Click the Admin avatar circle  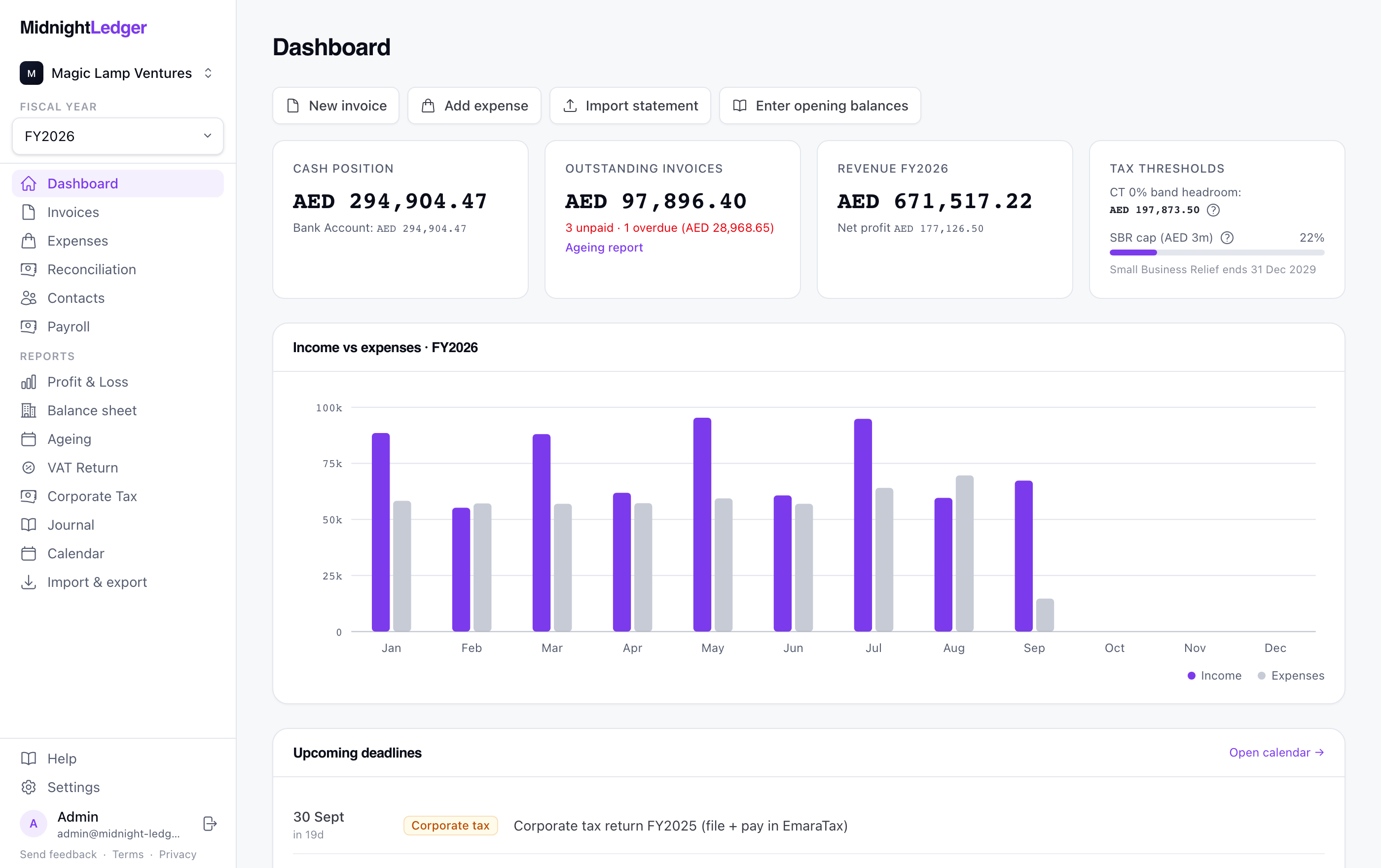click(33, 824)
